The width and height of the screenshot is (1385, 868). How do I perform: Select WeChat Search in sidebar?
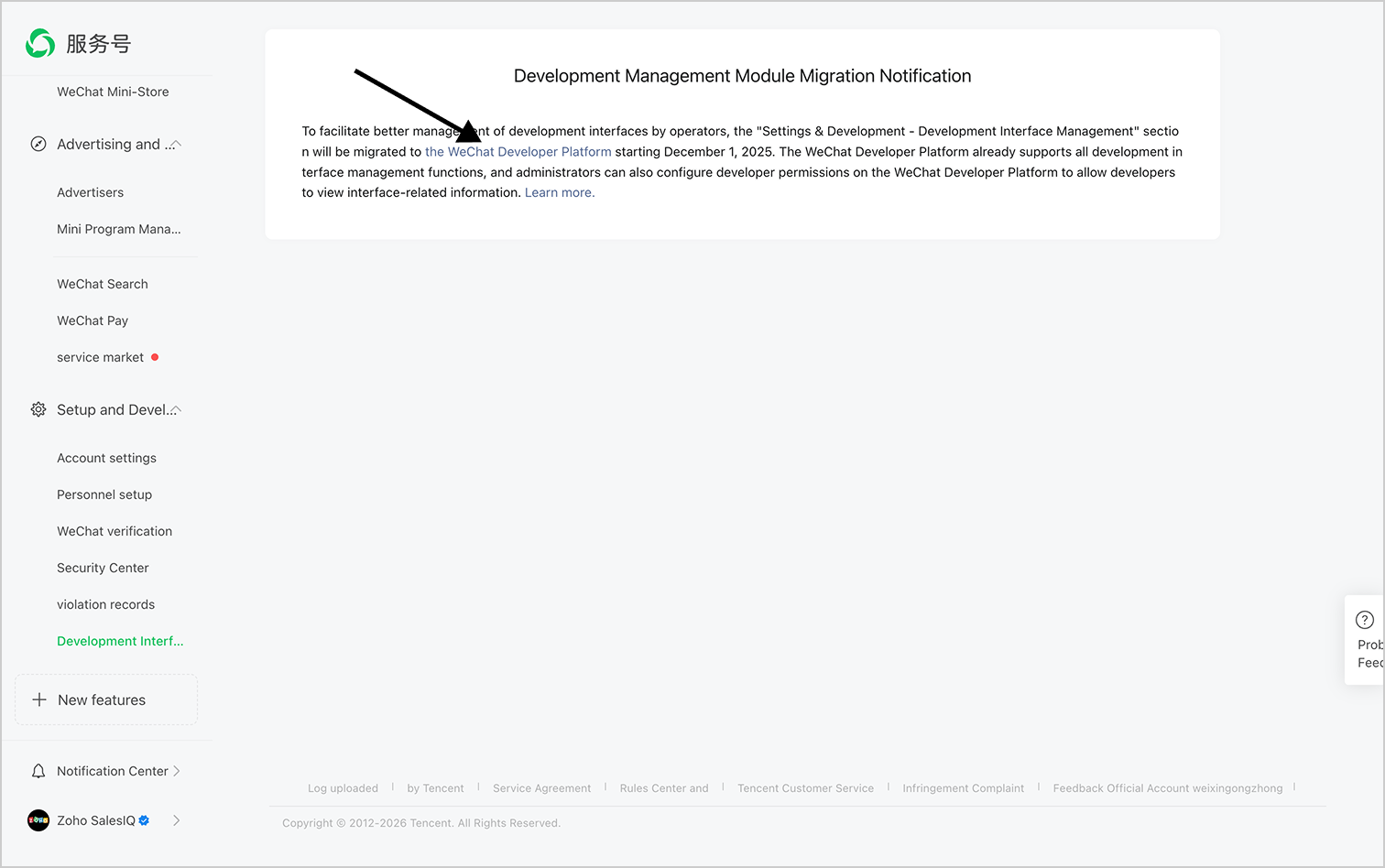103,284
